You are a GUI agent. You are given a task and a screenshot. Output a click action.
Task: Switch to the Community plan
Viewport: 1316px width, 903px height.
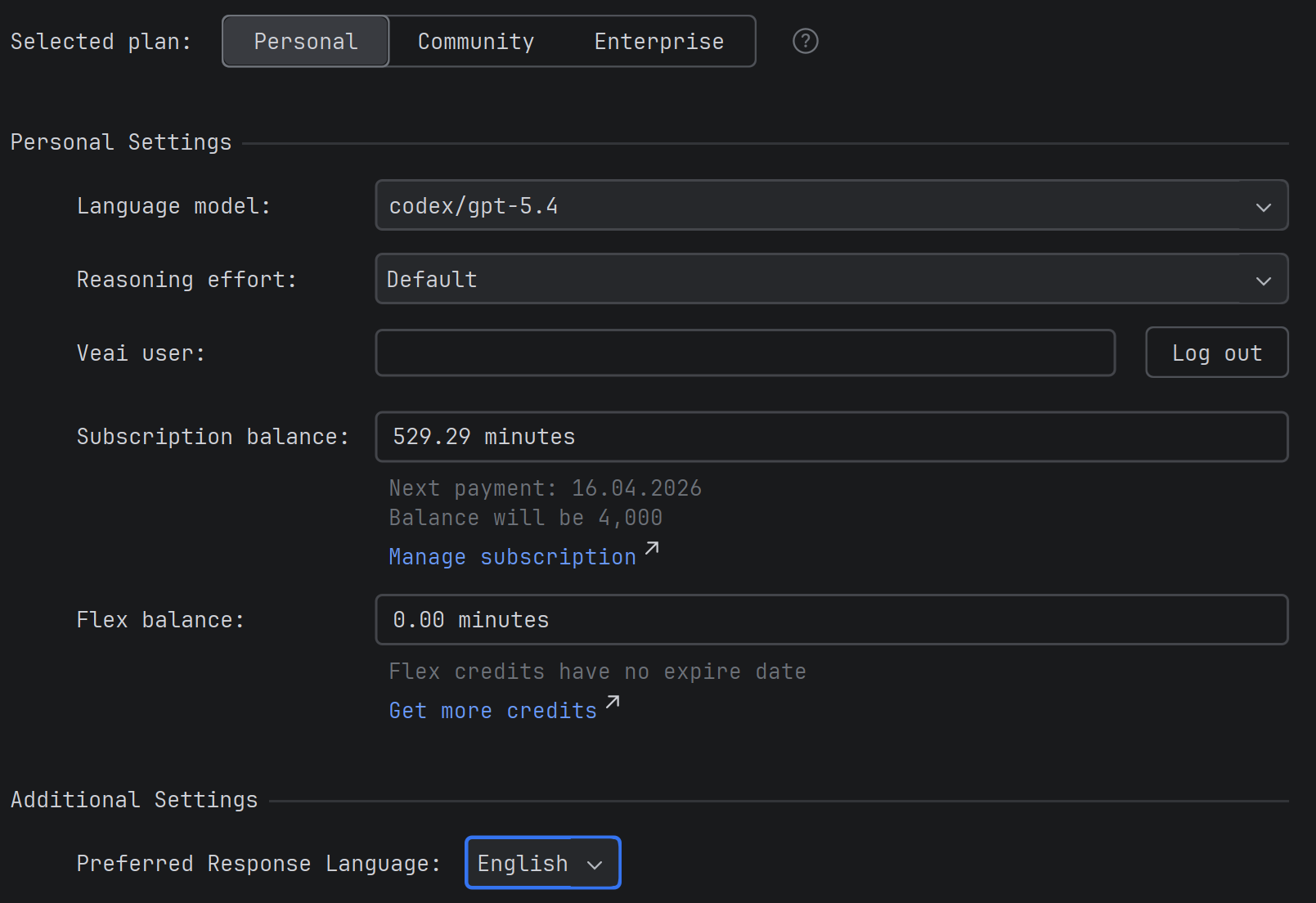tap(476, 41)
